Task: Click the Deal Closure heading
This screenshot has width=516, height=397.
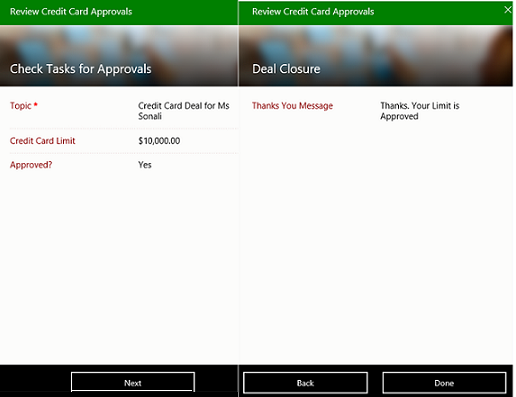Action: (286, 69)
